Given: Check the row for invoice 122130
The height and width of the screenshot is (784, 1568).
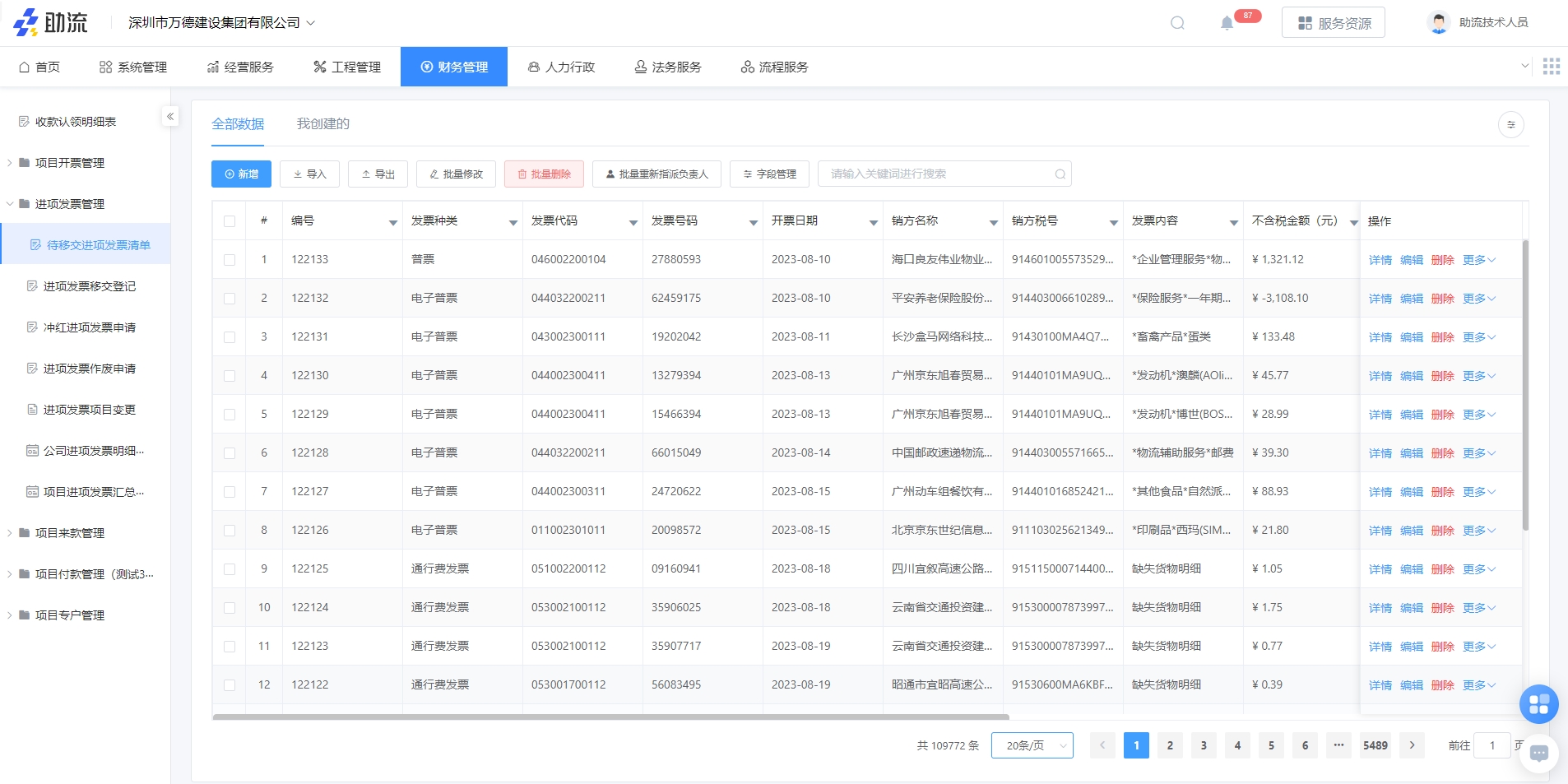Looking at the screenshot, I should tap(230, 376).
